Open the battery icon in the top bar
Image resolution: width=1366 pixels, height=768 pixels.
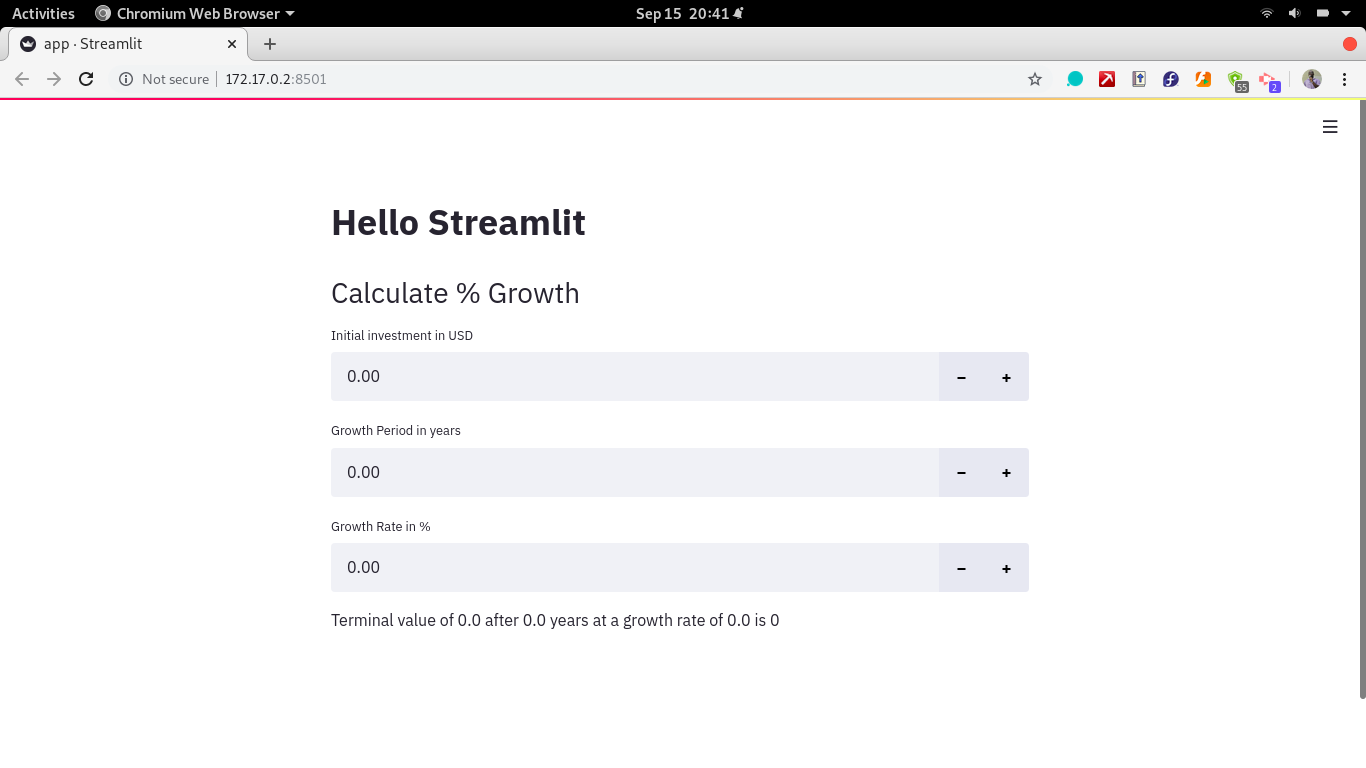coord(1322,13)
